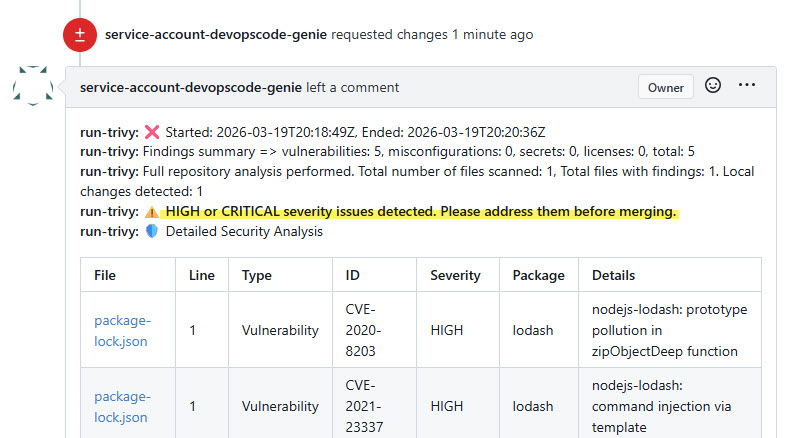Viewport: 788px width, 438px height.
Task: Click the Owner badge
Action: 665,87
